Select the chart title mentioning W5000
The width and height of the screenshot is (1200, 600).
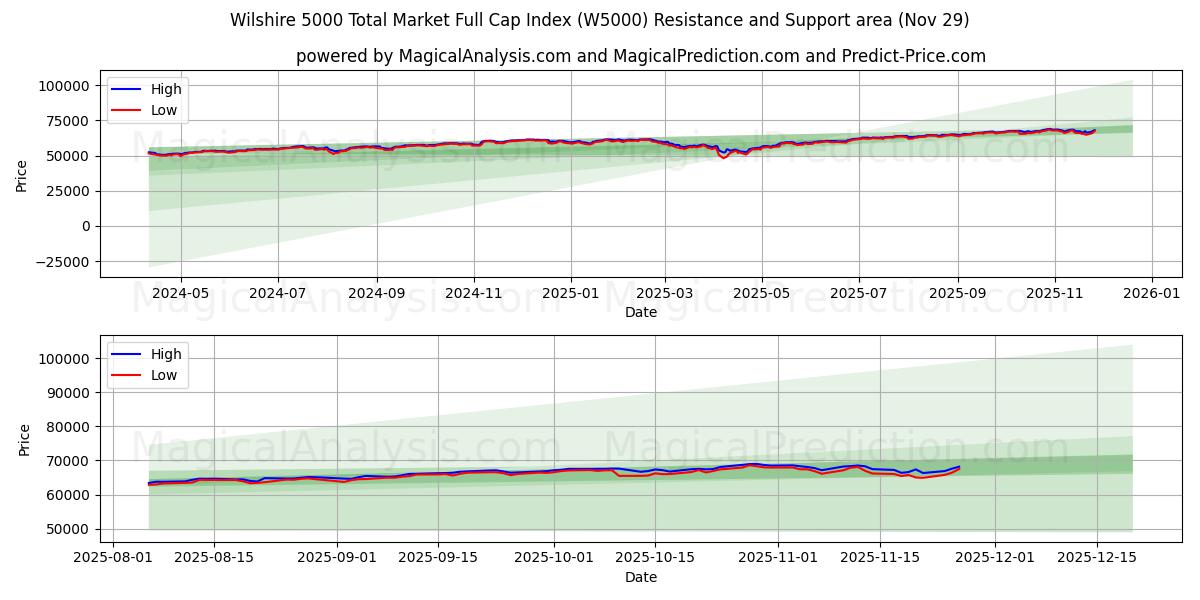click(600, 18)
